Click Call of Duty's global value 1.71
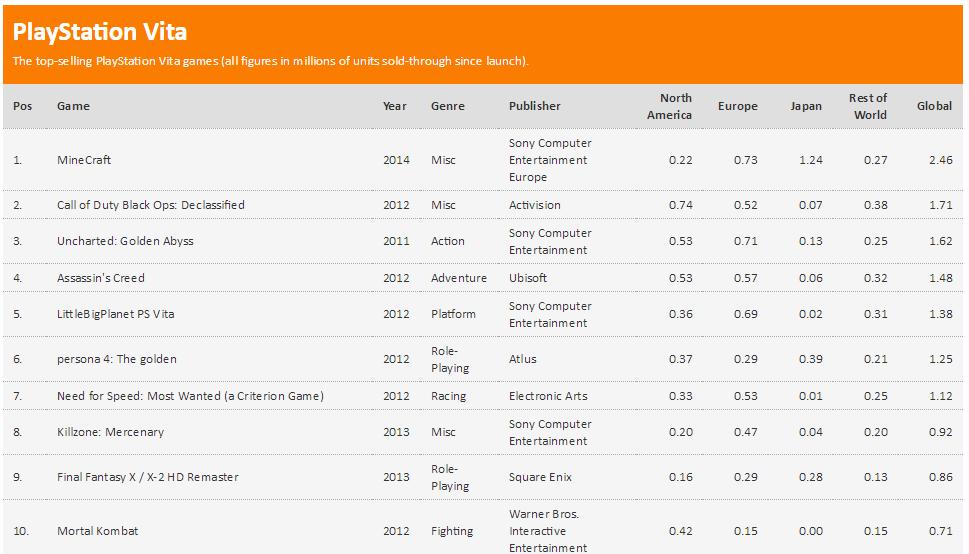 pos(941,205)
